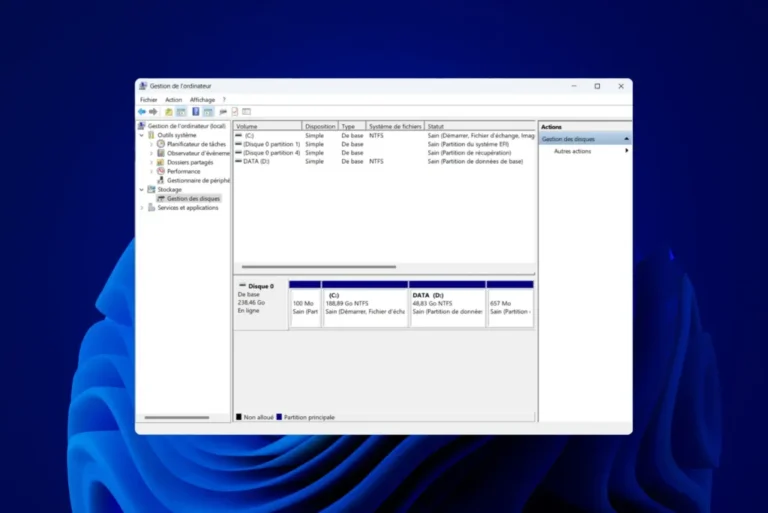The image size is (768, 513).
Task: Select Performance in the tree
Action: (184, 171)
